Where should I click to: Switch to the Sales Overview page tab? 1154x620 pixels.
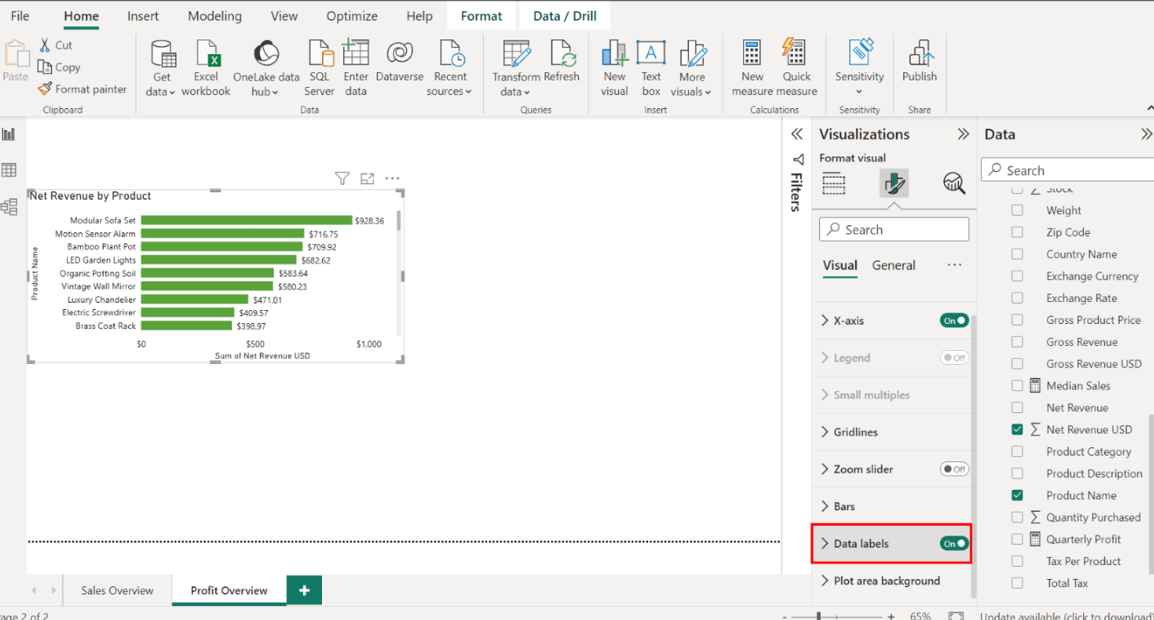click(x=117, y=590)
